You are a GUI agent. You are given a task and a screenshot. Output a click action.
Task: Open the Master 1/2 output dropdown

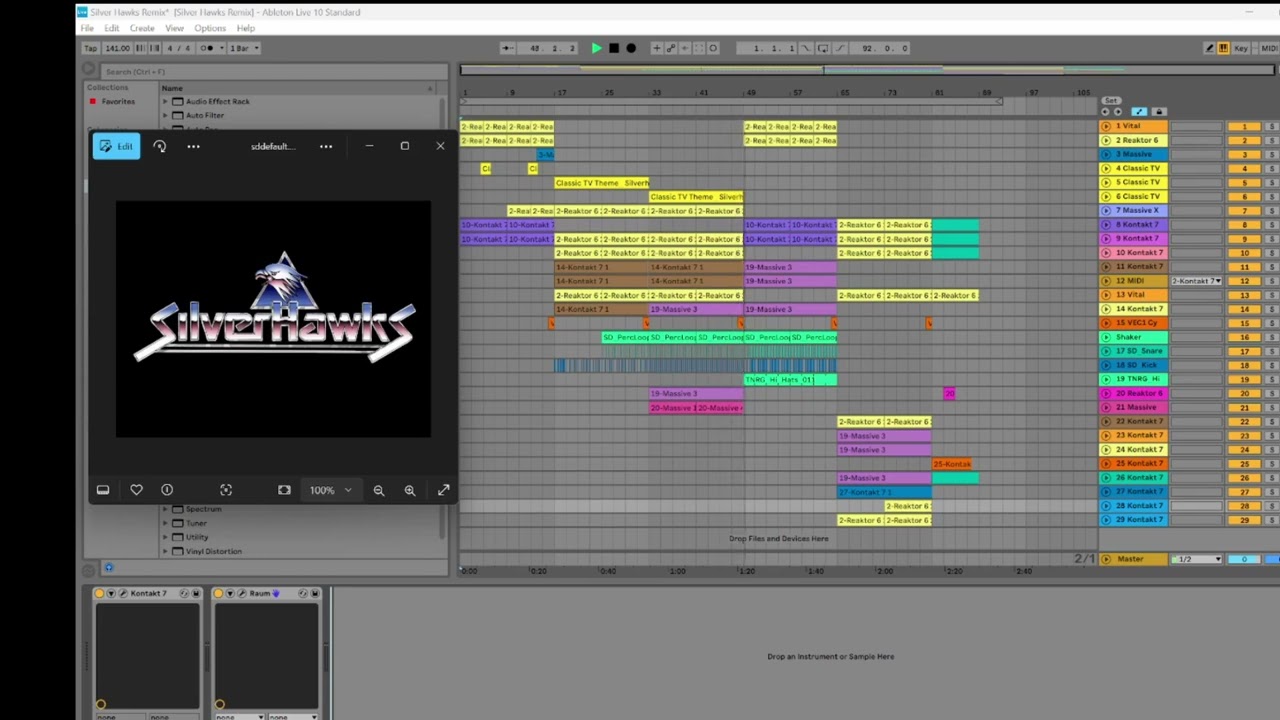(x=1197, y=559)
